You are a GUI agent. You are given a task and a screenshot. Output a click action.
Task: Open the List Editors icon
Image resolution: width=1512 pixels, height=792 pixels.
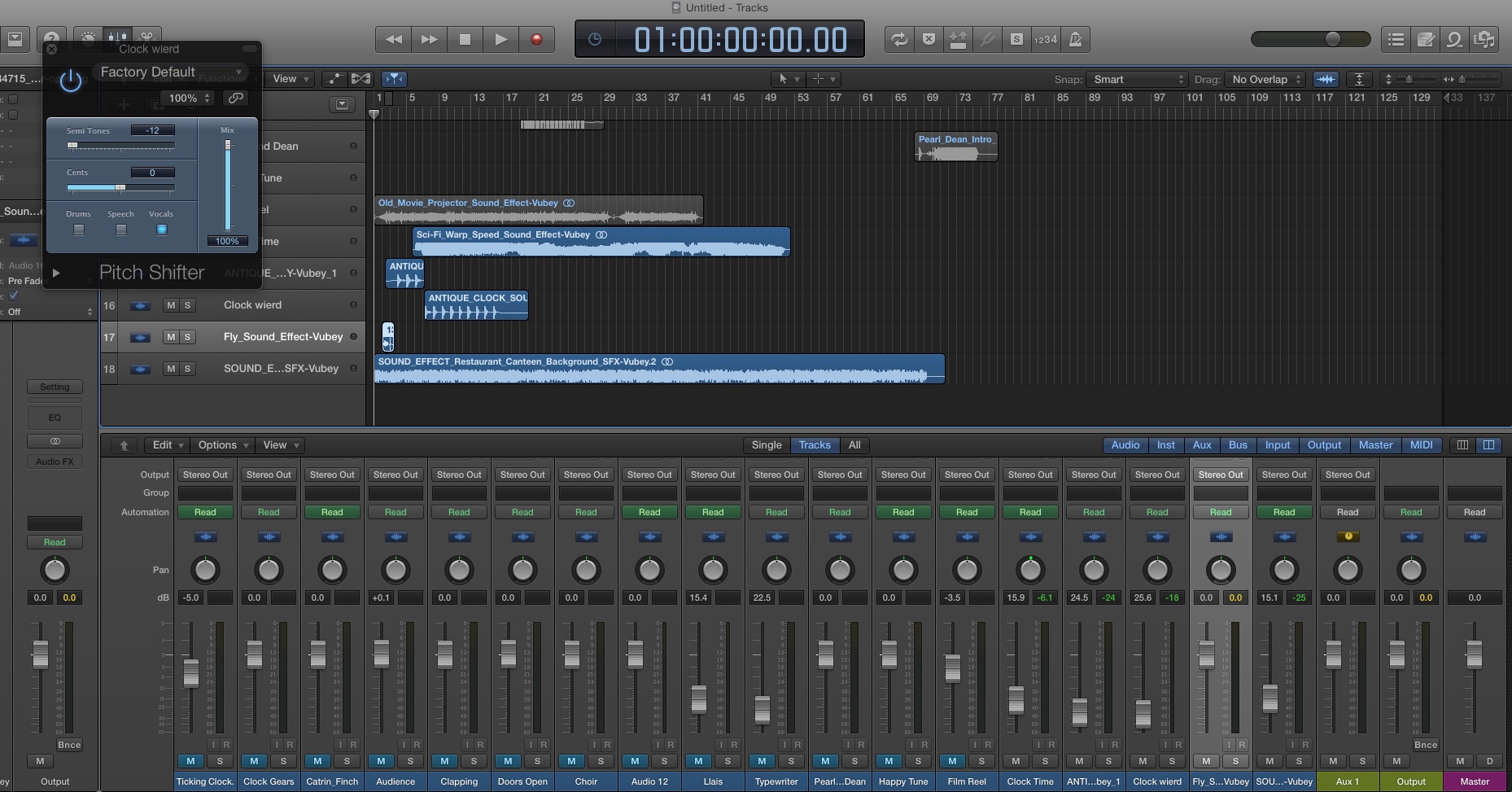1396,39
